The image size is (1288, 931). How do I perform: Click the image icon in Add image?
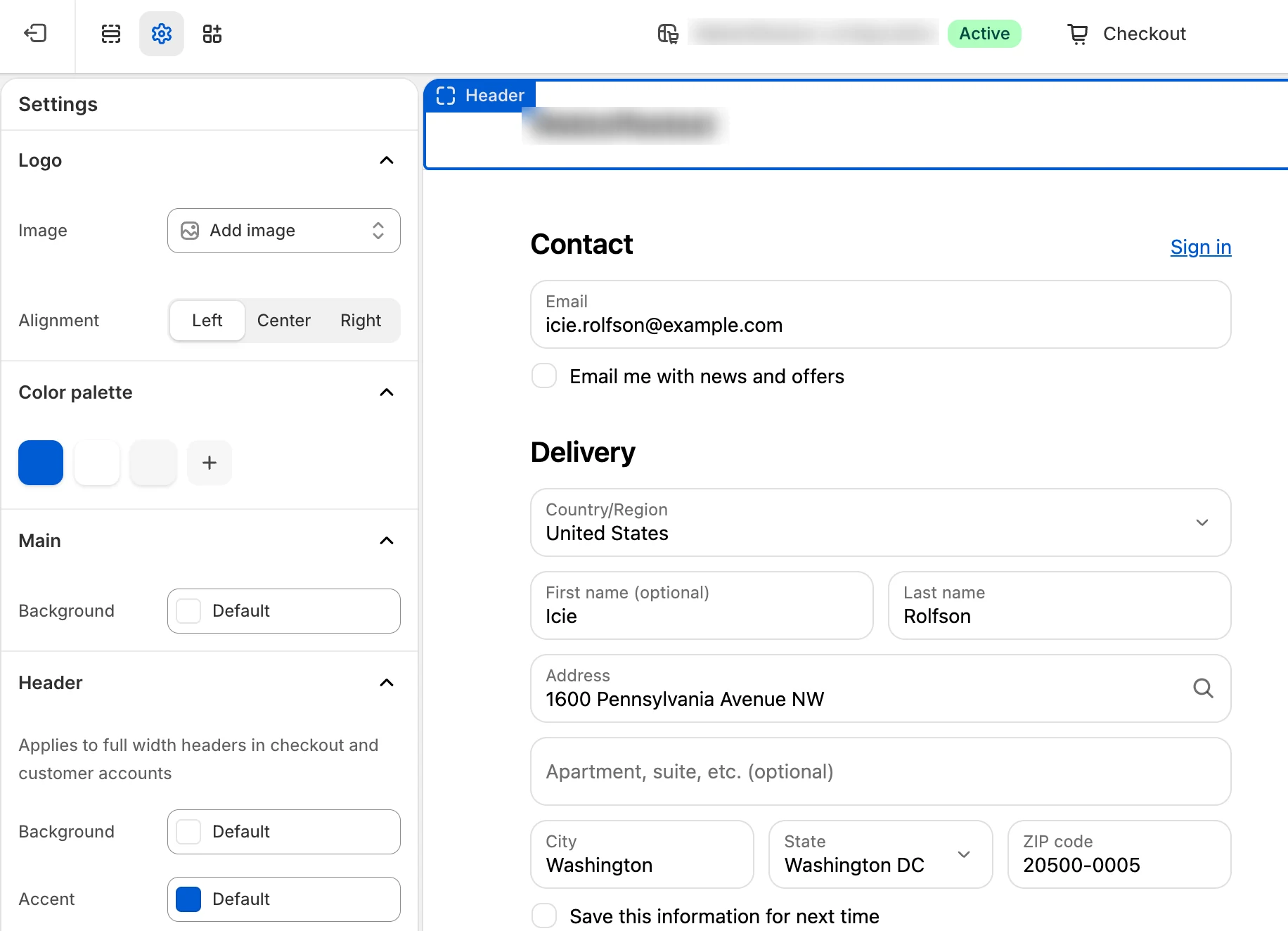190,231
